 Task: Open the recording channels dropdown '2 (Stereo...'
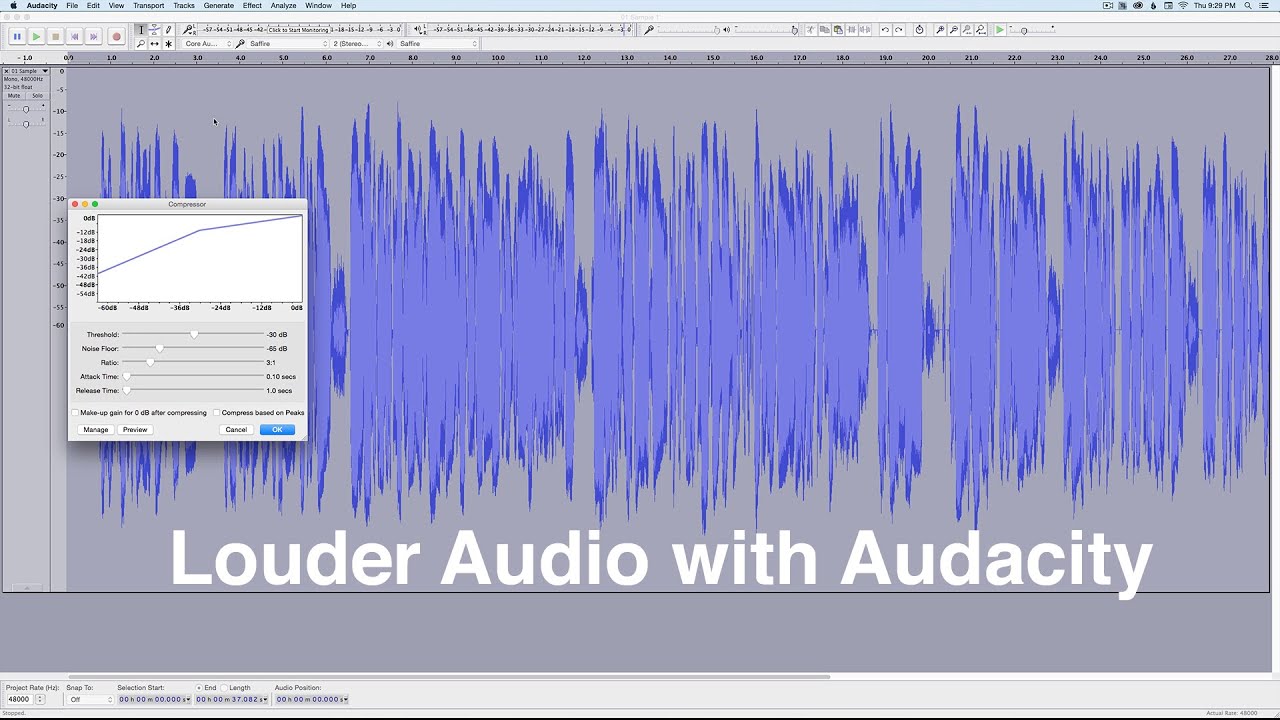(356, 44)
